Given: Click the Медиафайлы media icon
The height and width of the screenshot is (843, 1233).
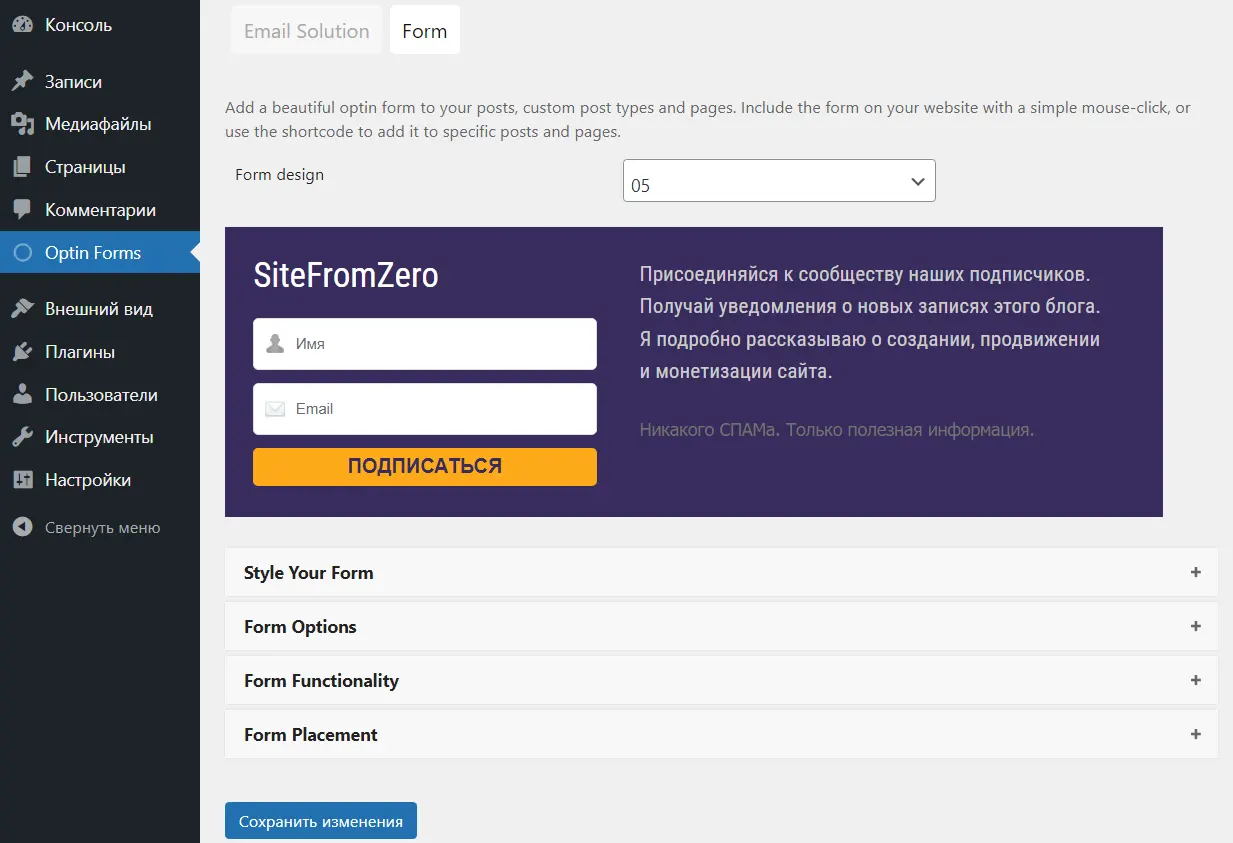Looking at the screenshot, I should click(22, 125).
